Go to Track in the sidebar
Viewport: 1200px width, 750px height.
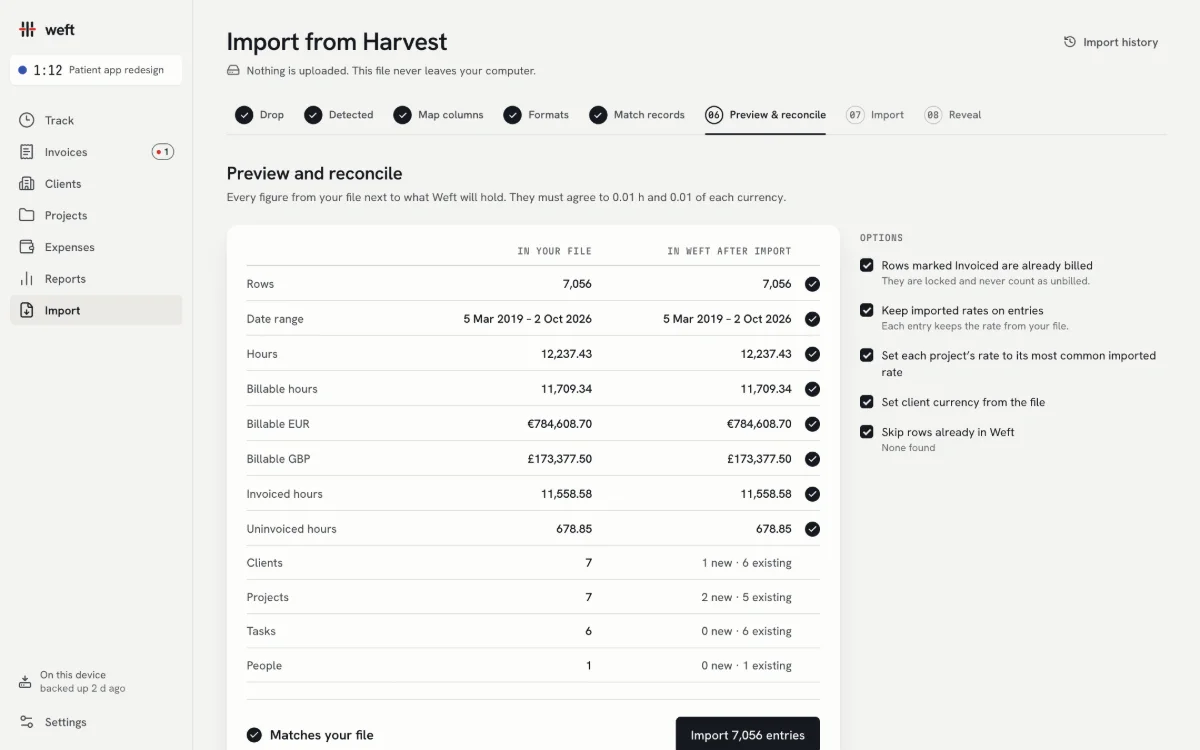96,120
